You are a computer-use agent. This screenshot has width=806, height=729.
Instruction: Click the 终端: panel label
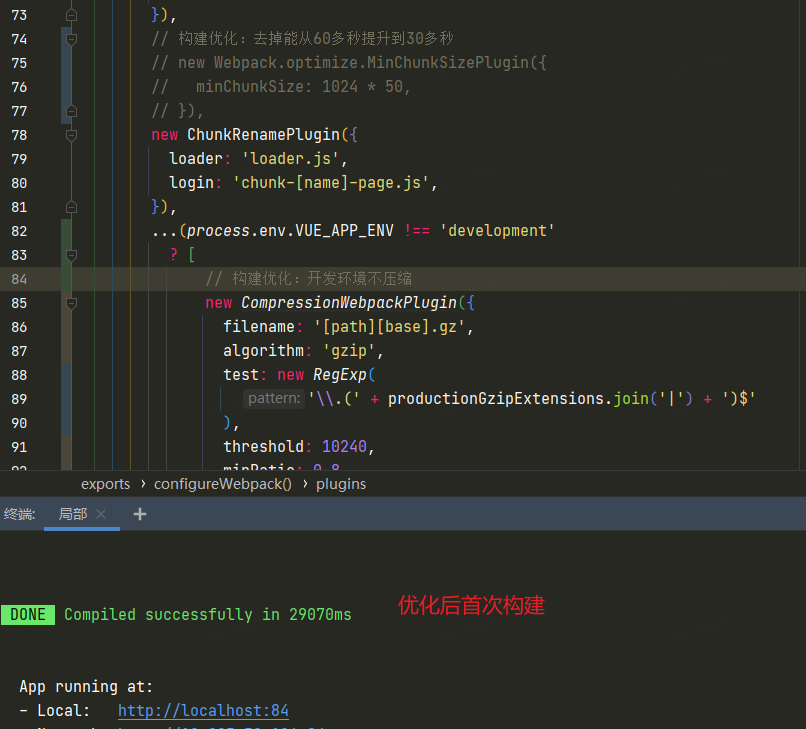point(20,514)
